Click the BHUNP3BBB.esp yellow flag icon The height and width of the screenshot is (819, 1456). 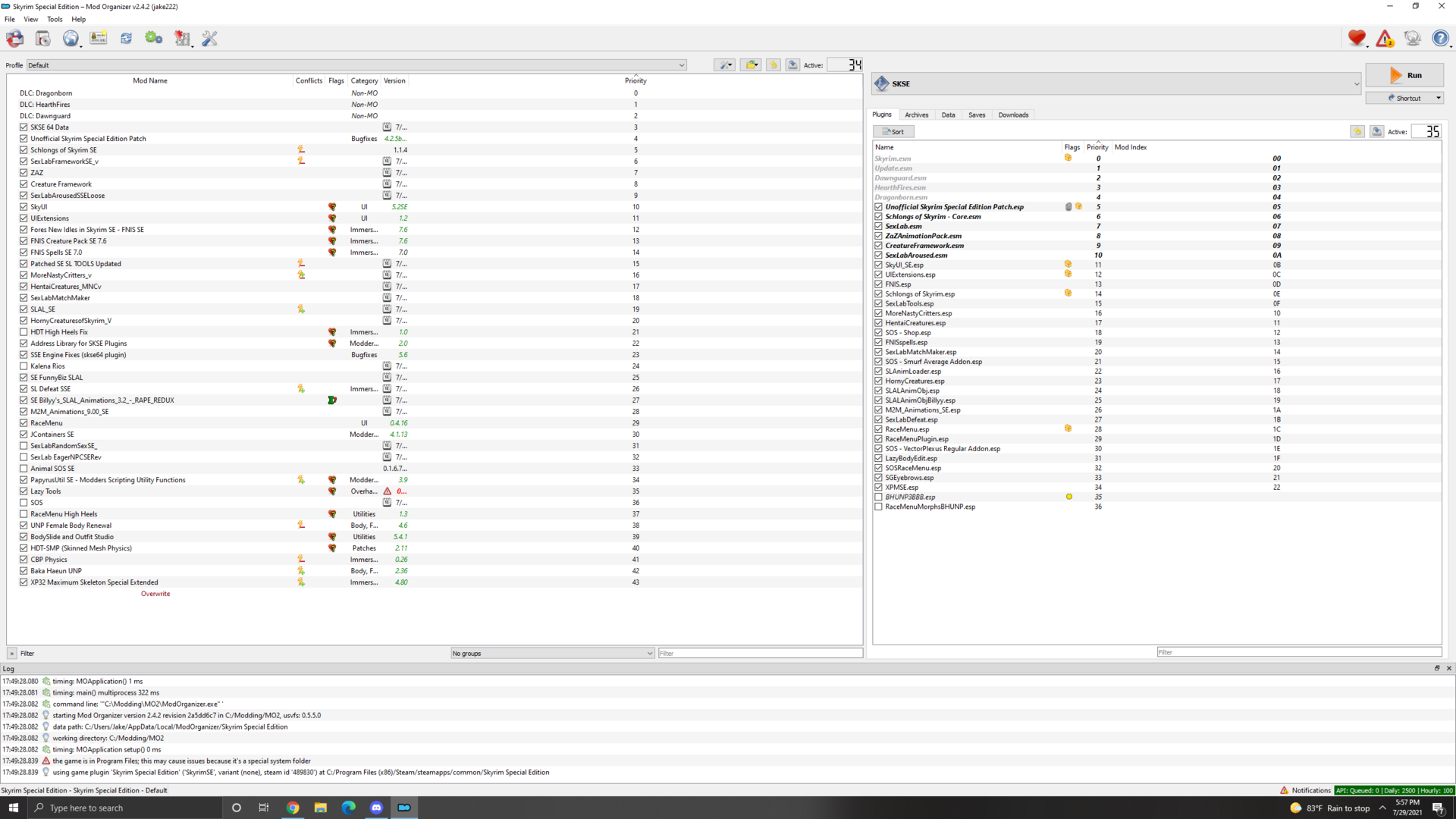(1069, 497)
